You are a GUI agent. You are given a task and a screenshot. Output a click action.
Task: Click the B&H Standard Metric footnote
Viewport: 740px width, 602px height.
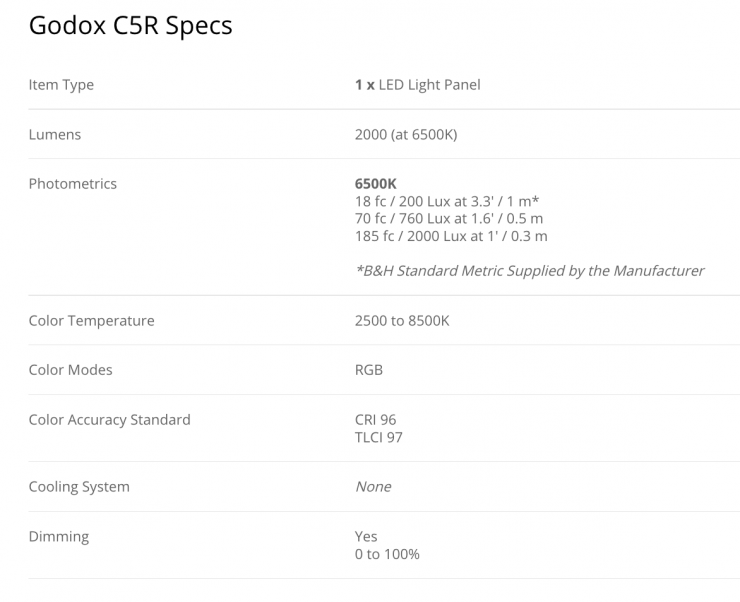pos(529,270)
